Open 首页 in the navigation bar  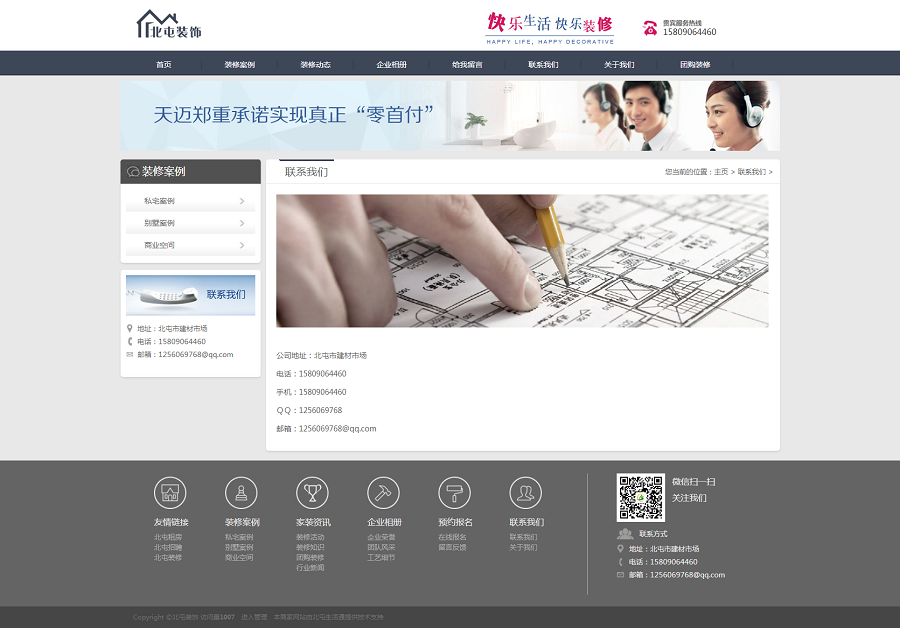pos(163,65)
